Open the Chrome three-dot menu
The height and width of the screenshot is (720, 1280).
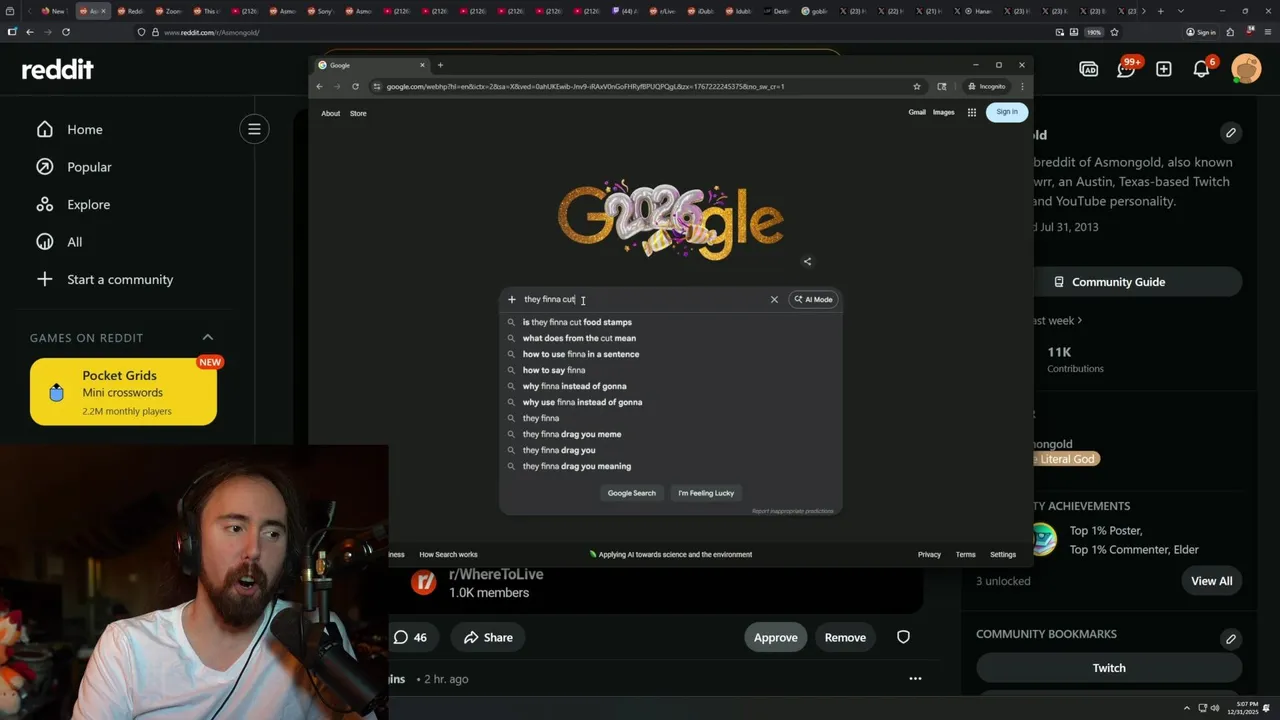point(1022,86)
